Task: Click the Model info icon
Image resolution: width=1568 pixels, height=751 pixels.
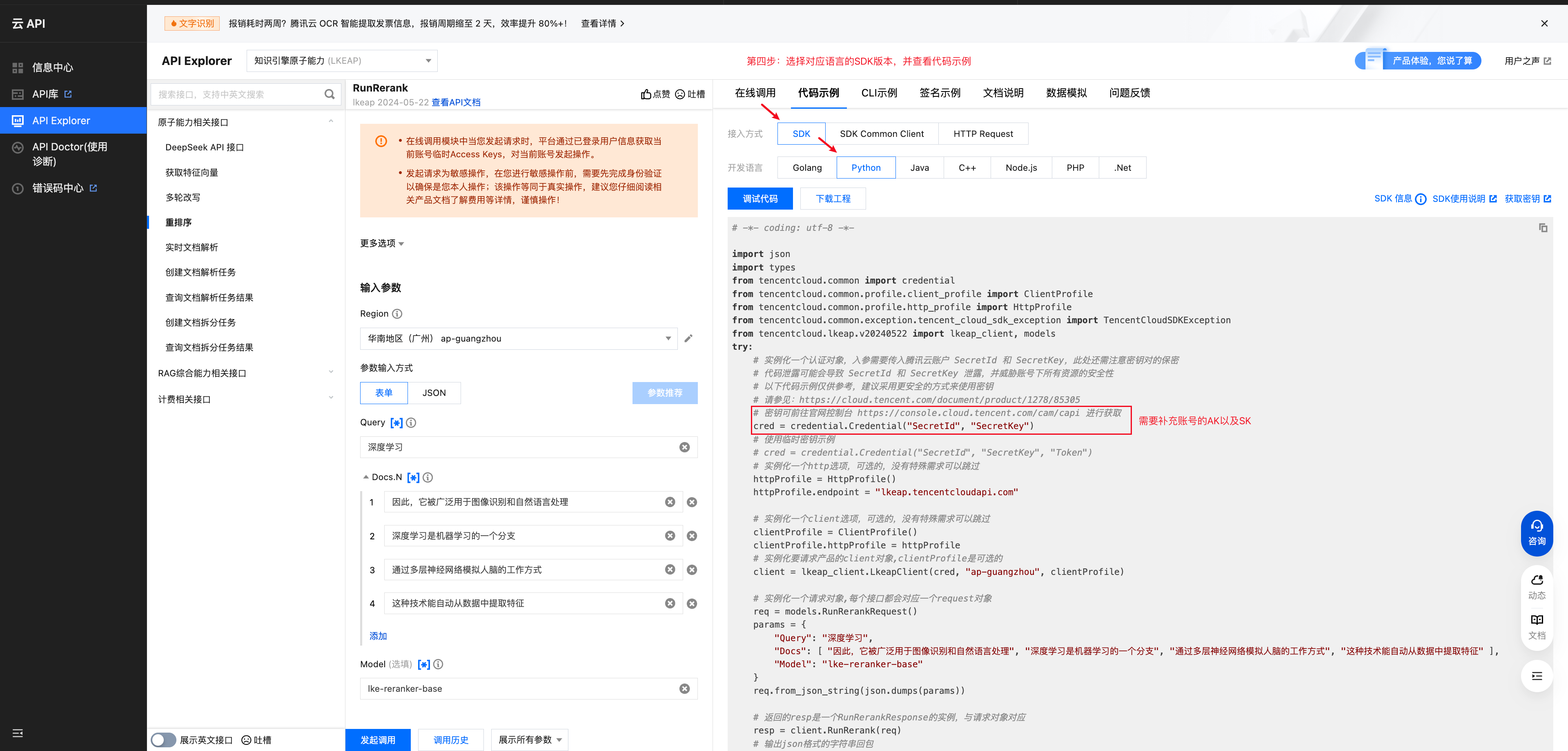Action: [x=438, y=664]
